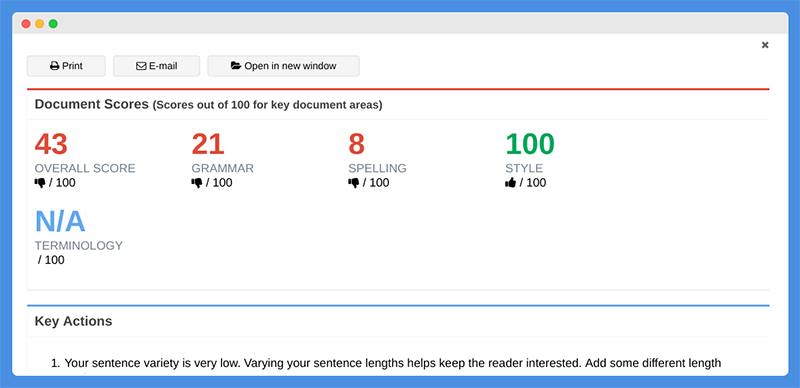Select the overall score value 43
This screenshot has height=388, width=800.
point(51,144)
